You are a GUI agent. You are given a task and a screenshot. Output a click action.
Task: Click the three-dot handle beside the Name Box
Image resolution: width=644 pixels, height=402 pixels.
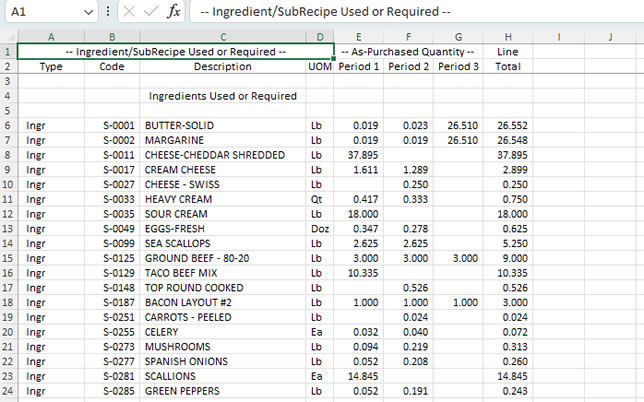click(x=108, y=11)
